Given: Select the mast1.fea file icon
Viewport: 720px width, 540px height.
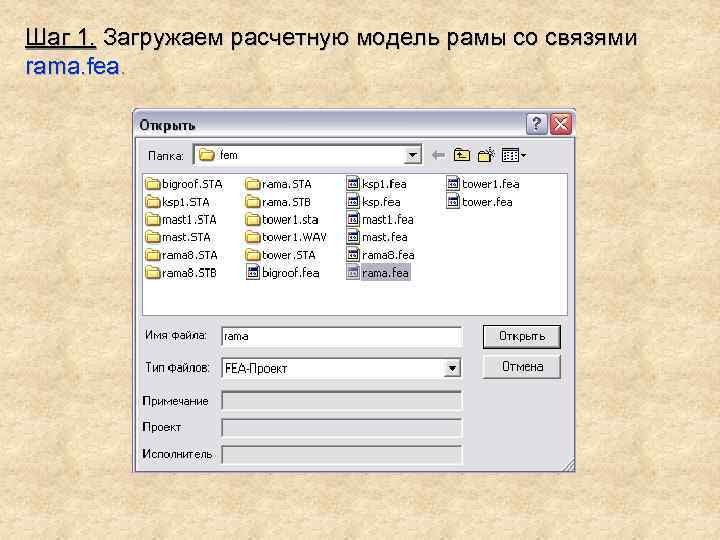Looking at the screenshot, I should click(x=353, y=219).
